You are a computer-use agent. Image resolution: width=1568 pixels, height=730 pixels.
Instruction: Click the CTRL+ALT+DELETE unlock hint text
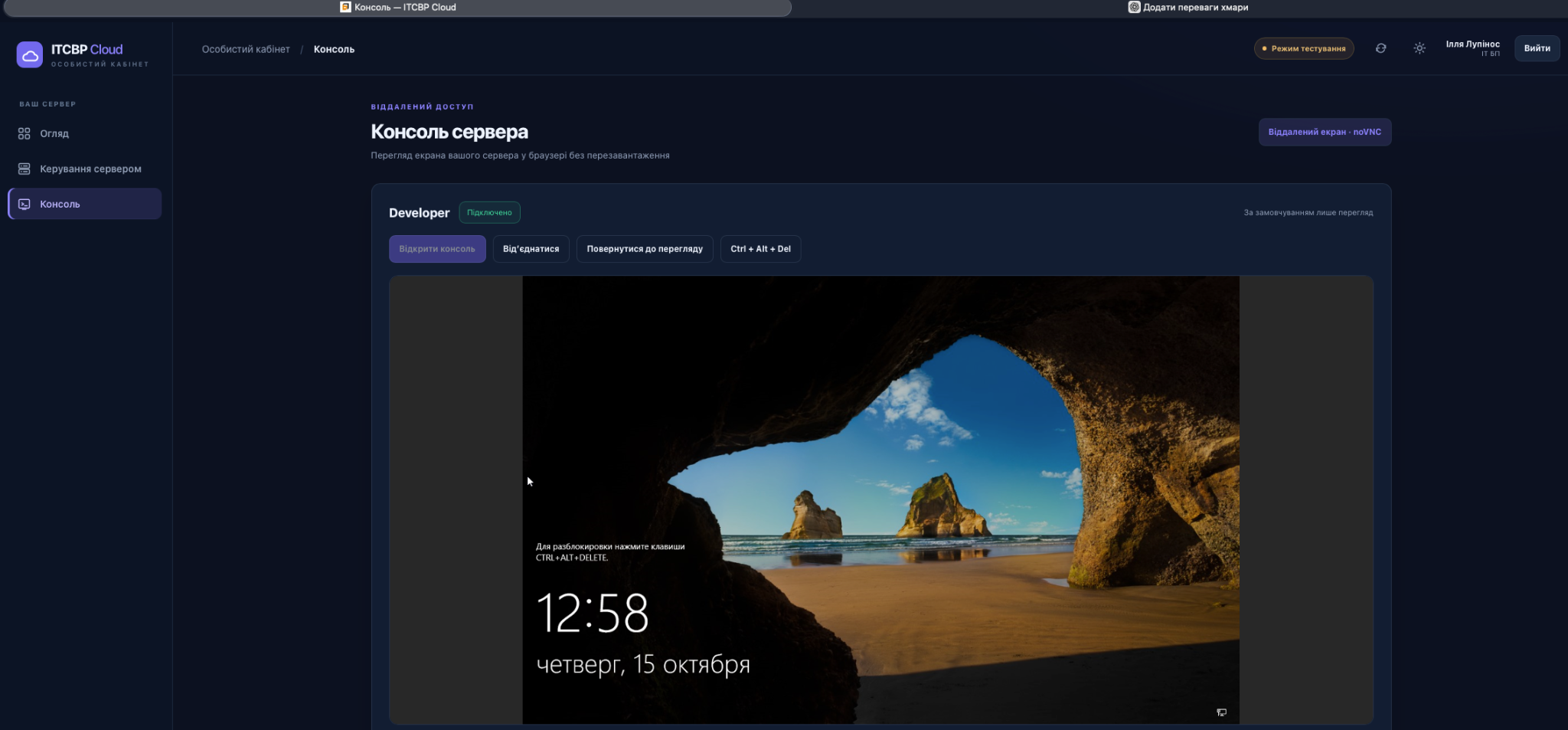pos(610,552)
